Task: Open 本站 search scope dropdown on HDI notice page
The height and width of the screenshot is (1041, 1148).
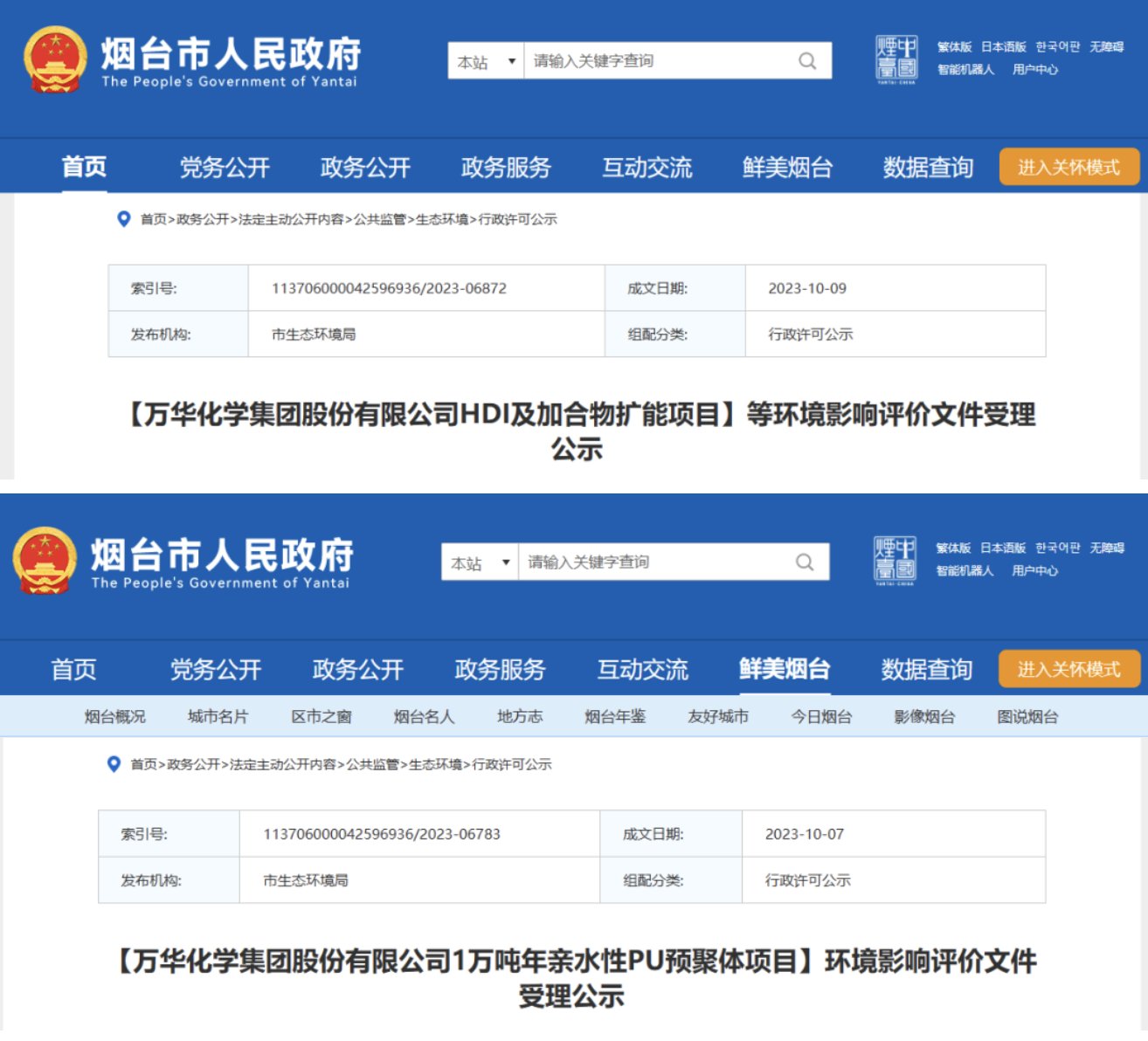Action: (486, 61)
